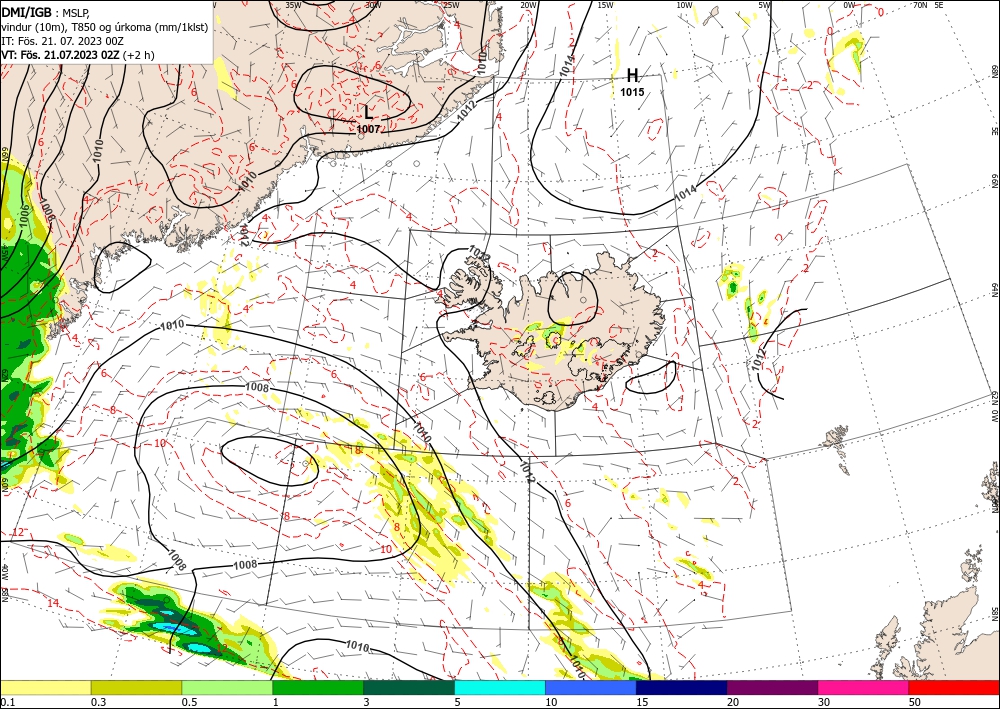
Task: Click the '1015' high pressure value
Action: tap(632, 92)
